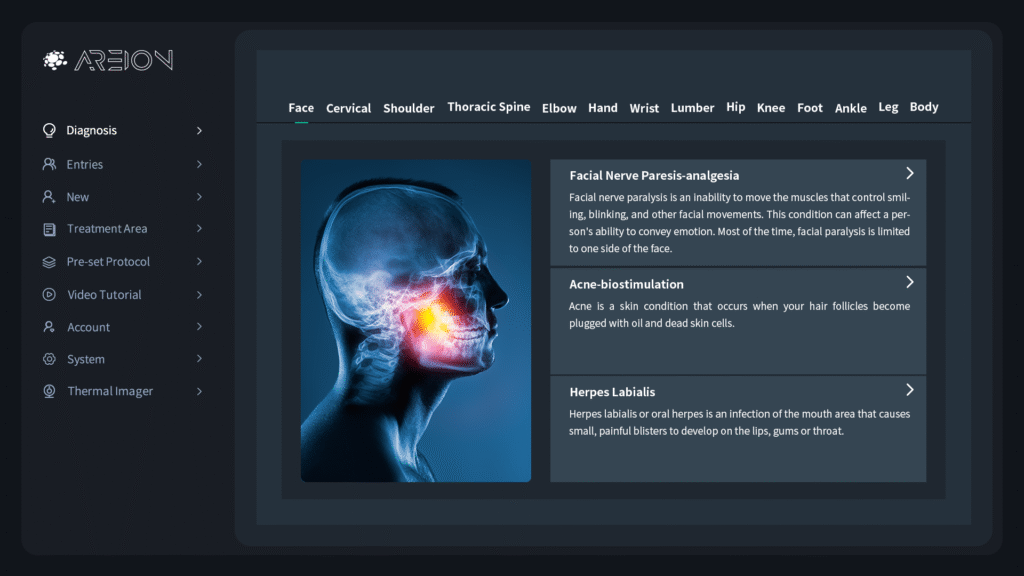
Task: Expand the Account menu chevron
Action: click(x=199, y=327)
